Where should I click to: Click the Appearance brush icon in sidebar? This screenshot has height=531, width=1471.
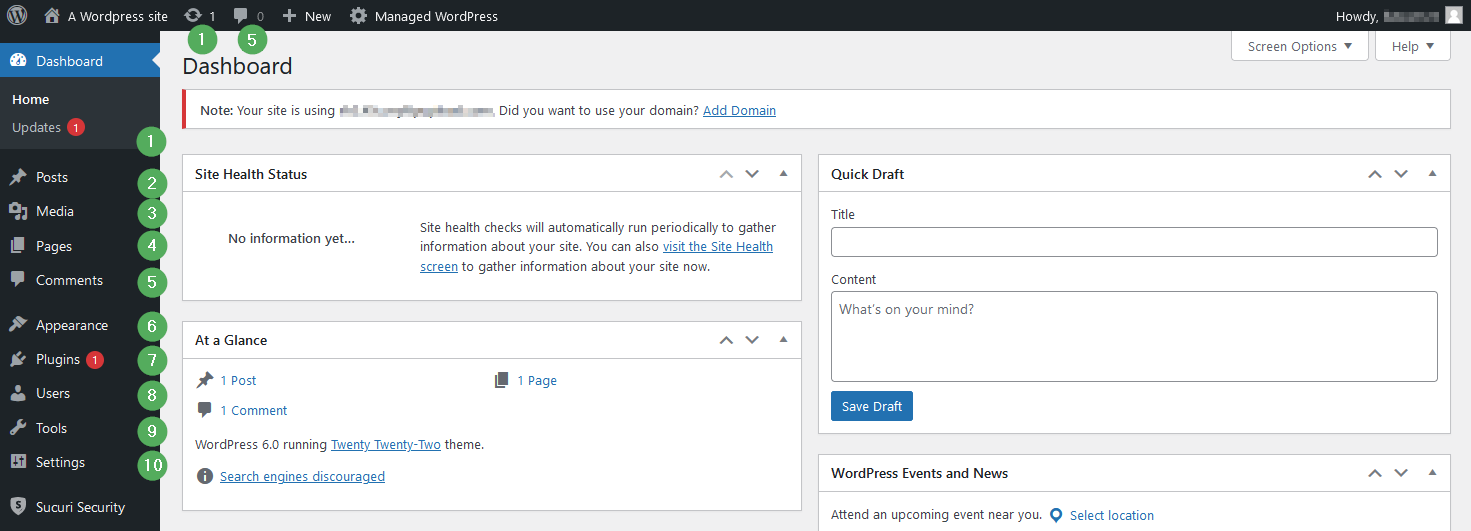tap(18, 325)
